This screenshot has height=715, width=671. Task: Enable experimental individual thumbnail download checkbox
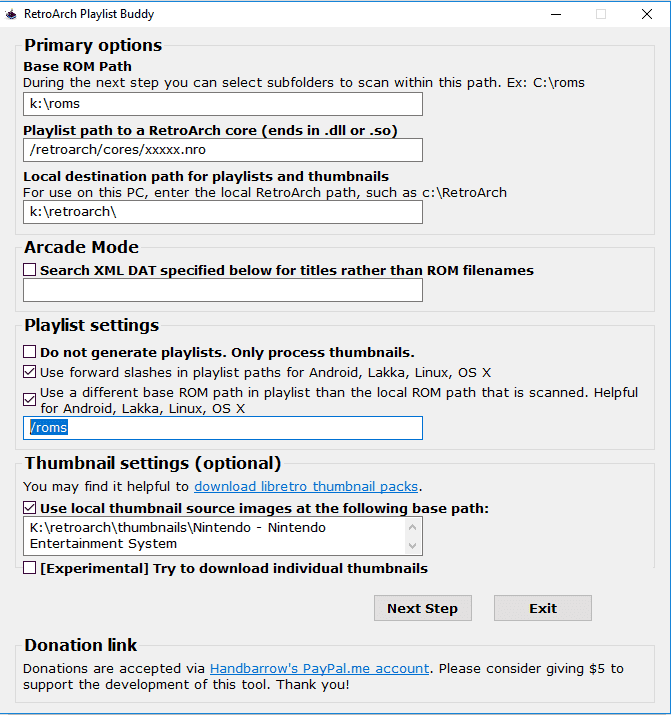pos(30,568)
